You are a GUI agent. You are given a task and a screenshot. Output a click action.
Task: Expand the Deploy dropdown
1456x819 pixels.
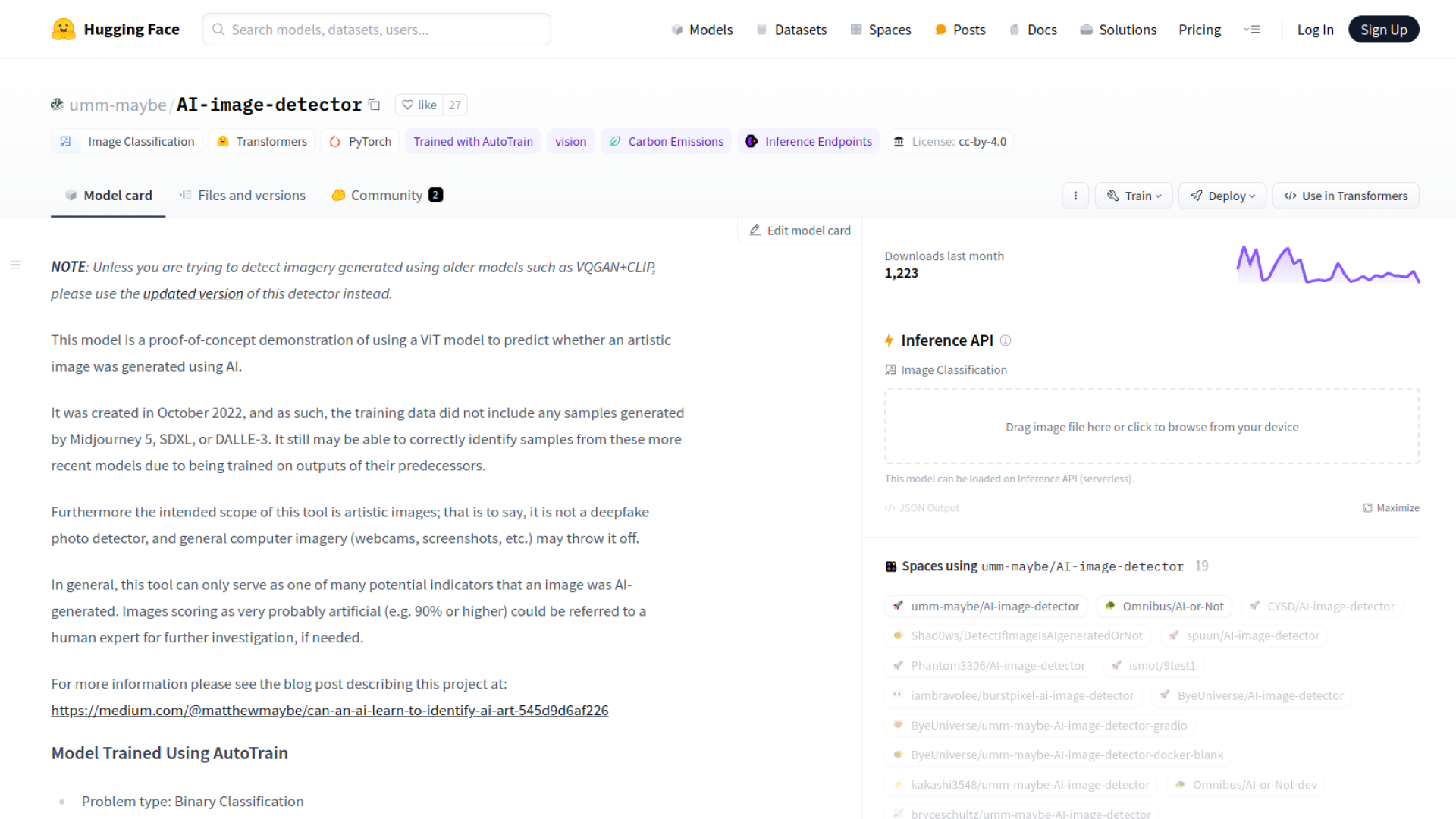click(1222, 196)
